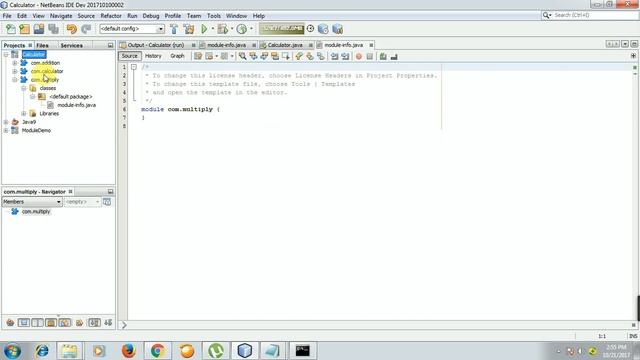This screenshot has width=640, height=360.
Task: Click the Clean and Build Project icon
Action: pos(189,29)
